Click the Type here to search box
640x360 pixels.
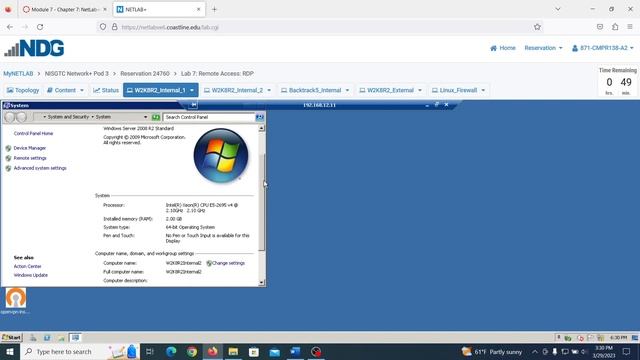[80, 351]
